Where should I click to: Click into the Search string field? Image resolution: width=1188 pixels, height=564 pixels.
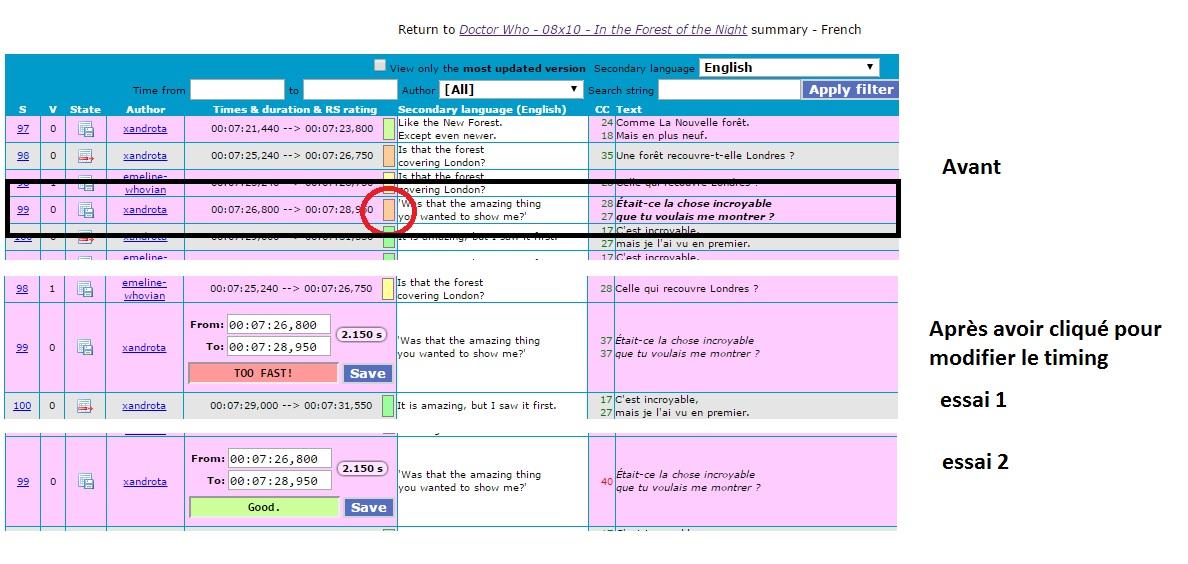point(728,89)
